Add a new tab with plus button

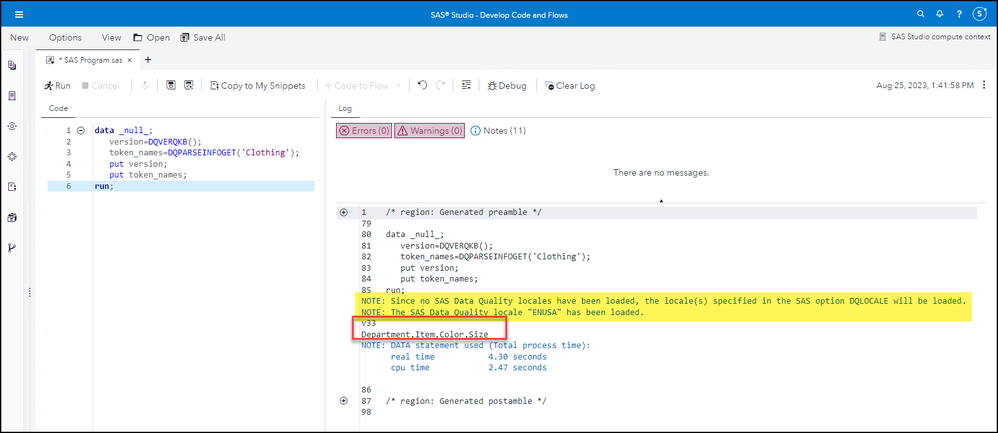148,60
